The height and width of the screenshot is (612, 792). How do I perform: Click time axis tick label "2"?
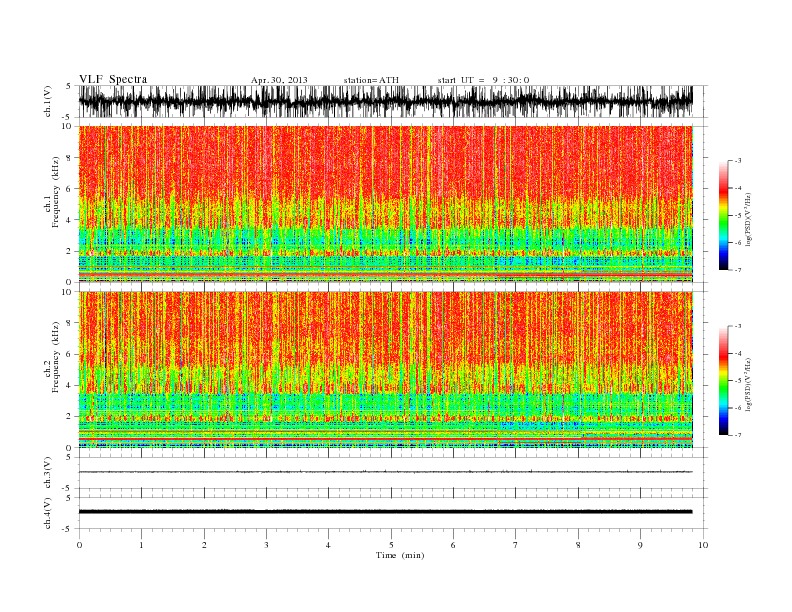point(204,545)
